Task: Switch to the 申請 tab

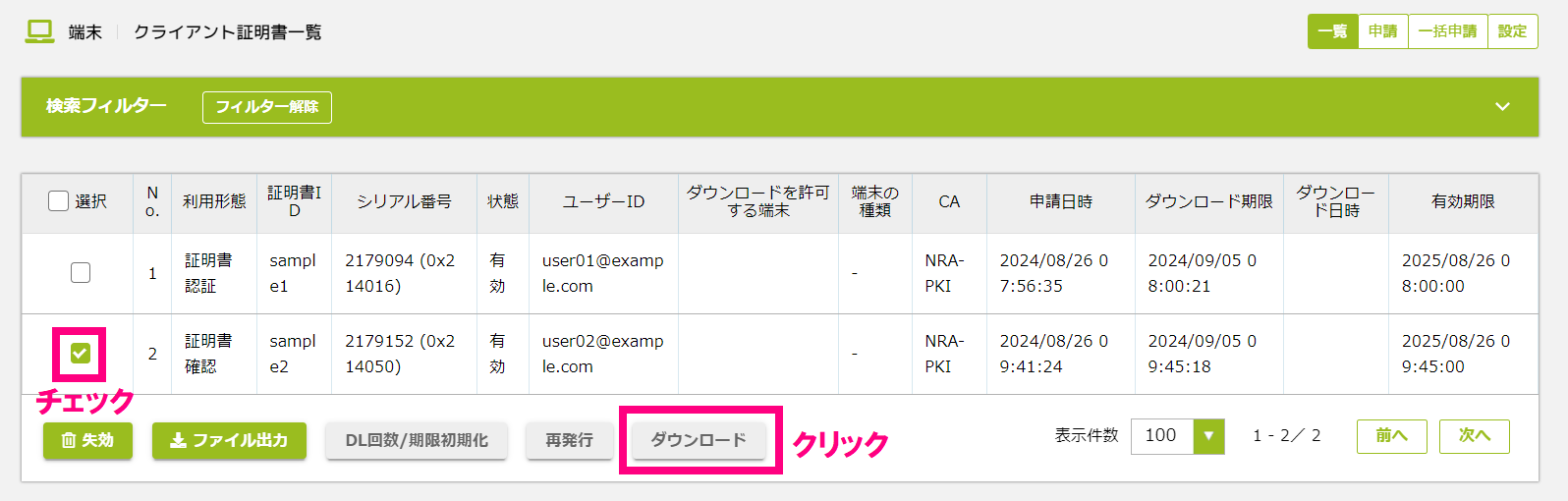Action: click(1383, 31)
